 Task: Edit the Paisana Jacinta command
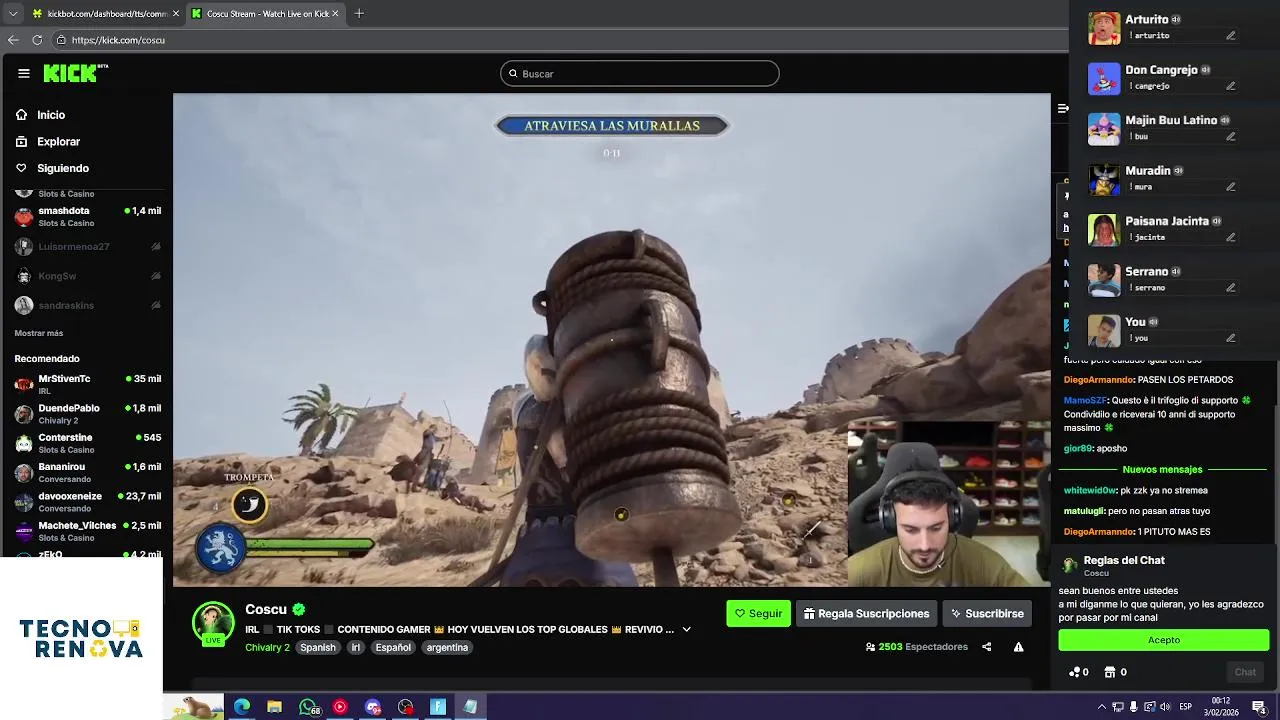(x=1231, y=237)
